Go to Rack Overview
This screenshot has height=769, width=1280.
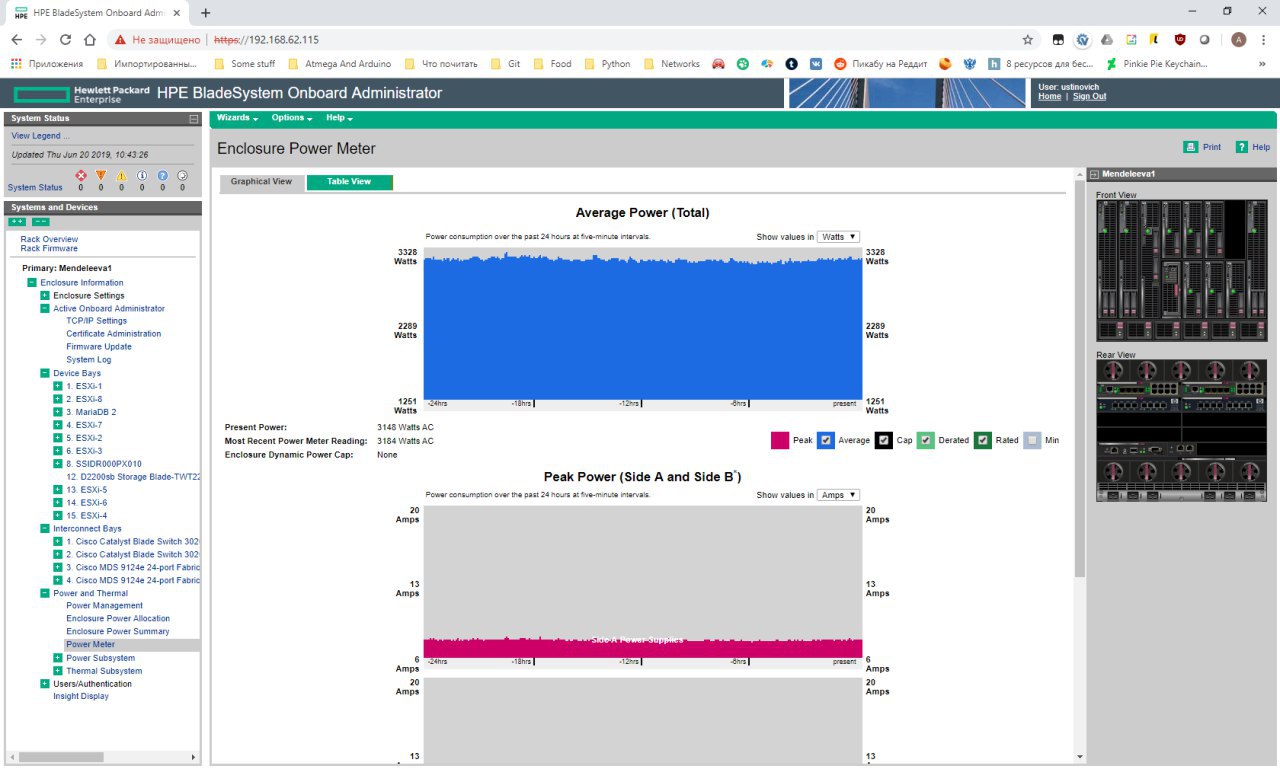tap(49, 239)
